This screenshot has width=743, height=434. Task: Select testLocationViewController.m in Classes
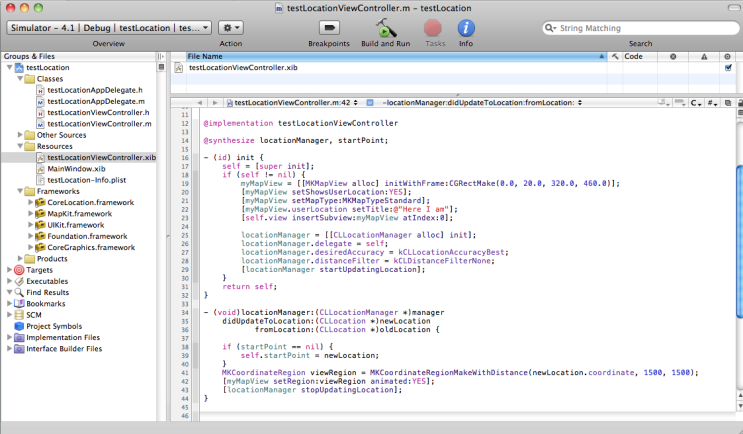click(x=100, y=124)
